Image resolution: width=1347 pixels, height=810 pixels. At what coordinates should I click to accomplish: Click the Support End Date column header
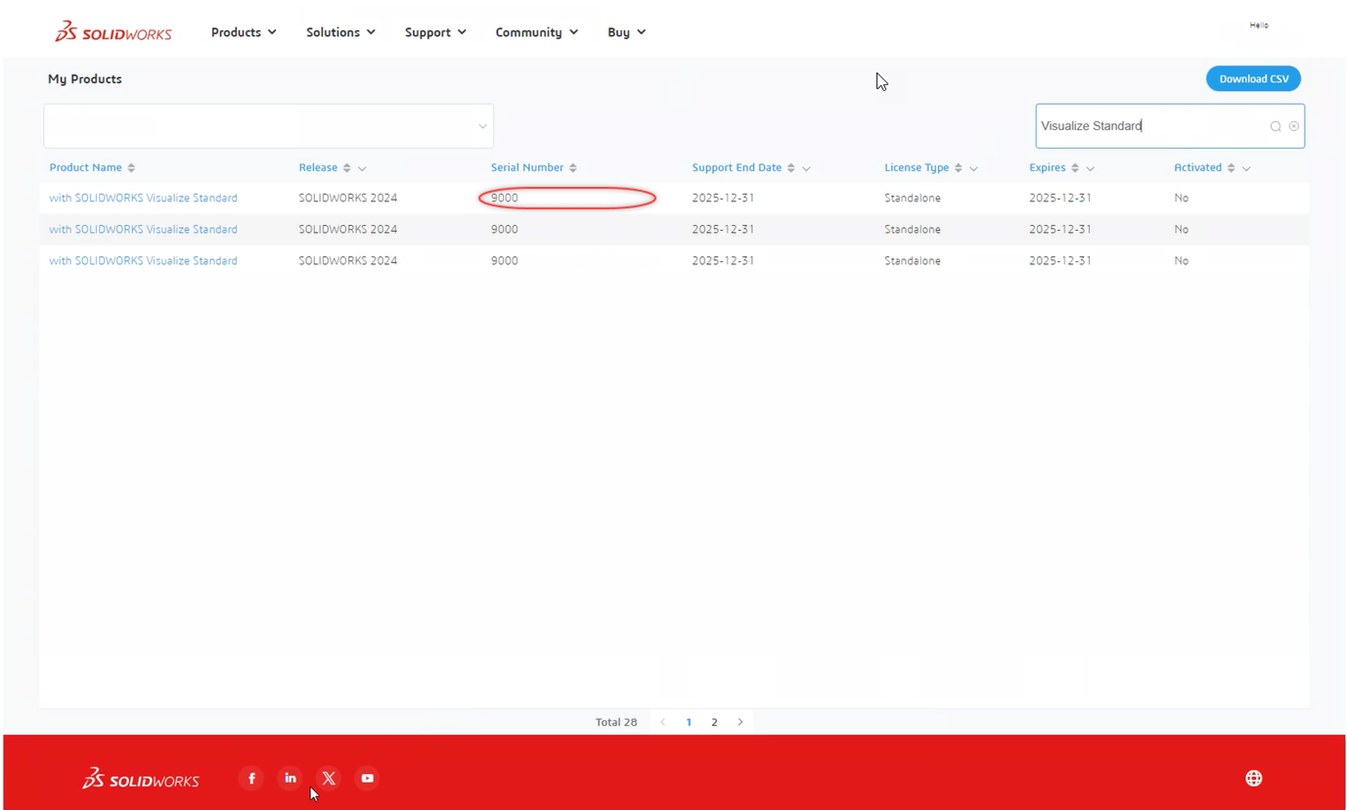(737, 168)
